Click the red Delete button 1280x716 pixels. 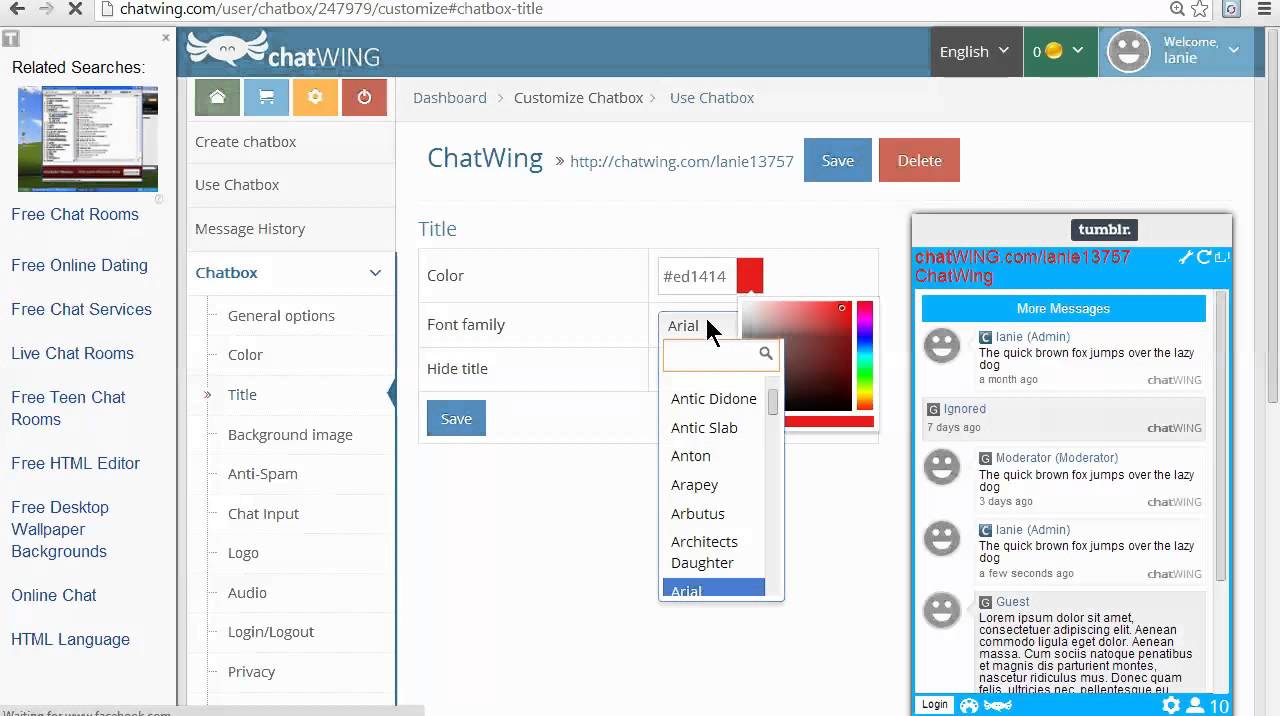919,160
